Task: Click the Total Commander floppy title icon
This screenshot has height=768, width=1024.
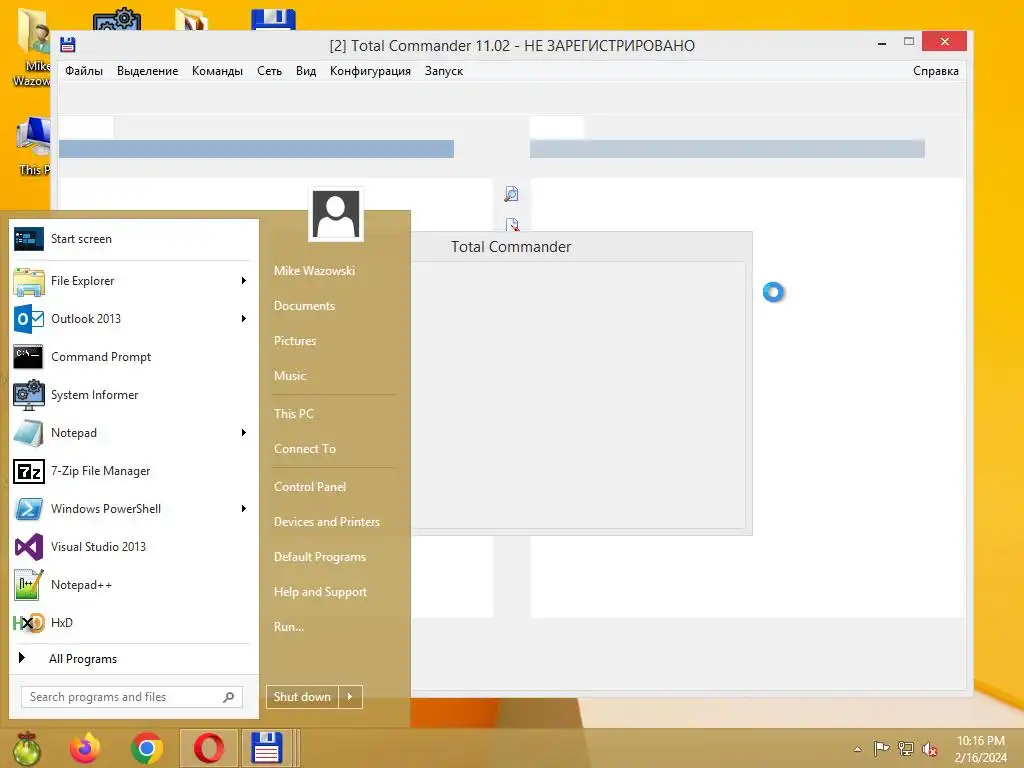Action: click(x=68, y=44)
